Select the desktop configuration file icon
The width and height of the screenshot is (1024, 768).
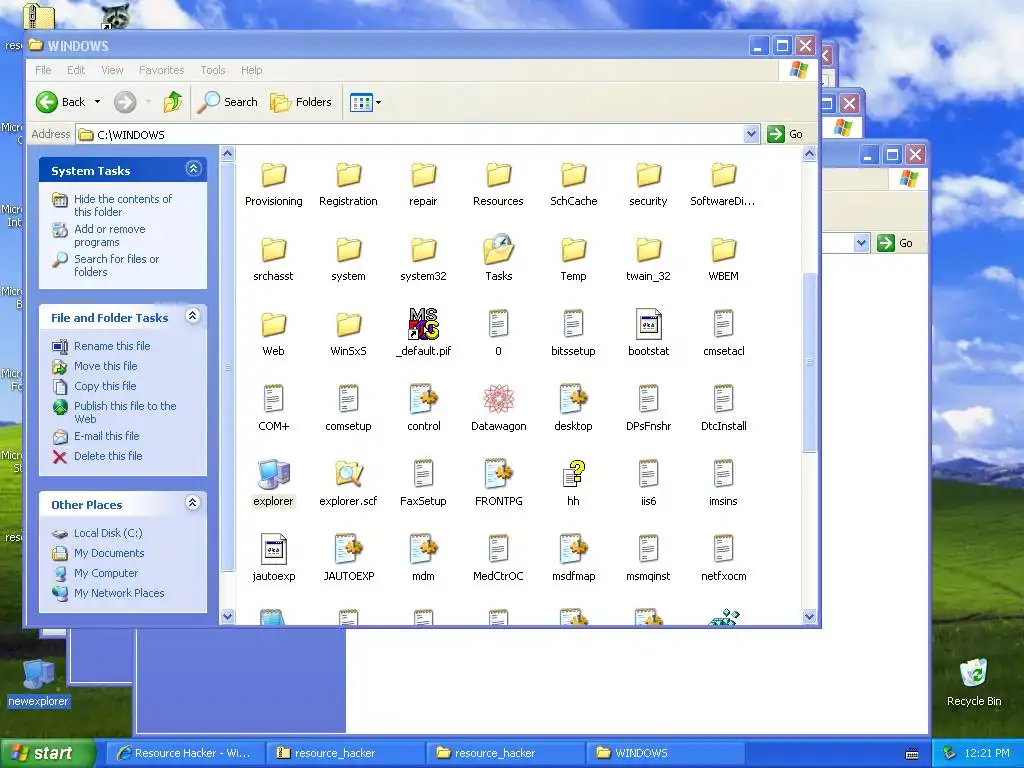pyautogui.click(x=573, y=399)
